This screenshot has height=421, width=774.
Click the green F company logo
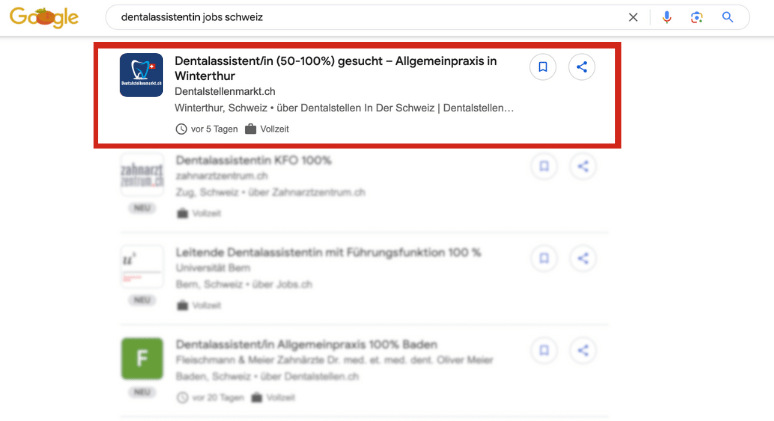click(142, 359)
